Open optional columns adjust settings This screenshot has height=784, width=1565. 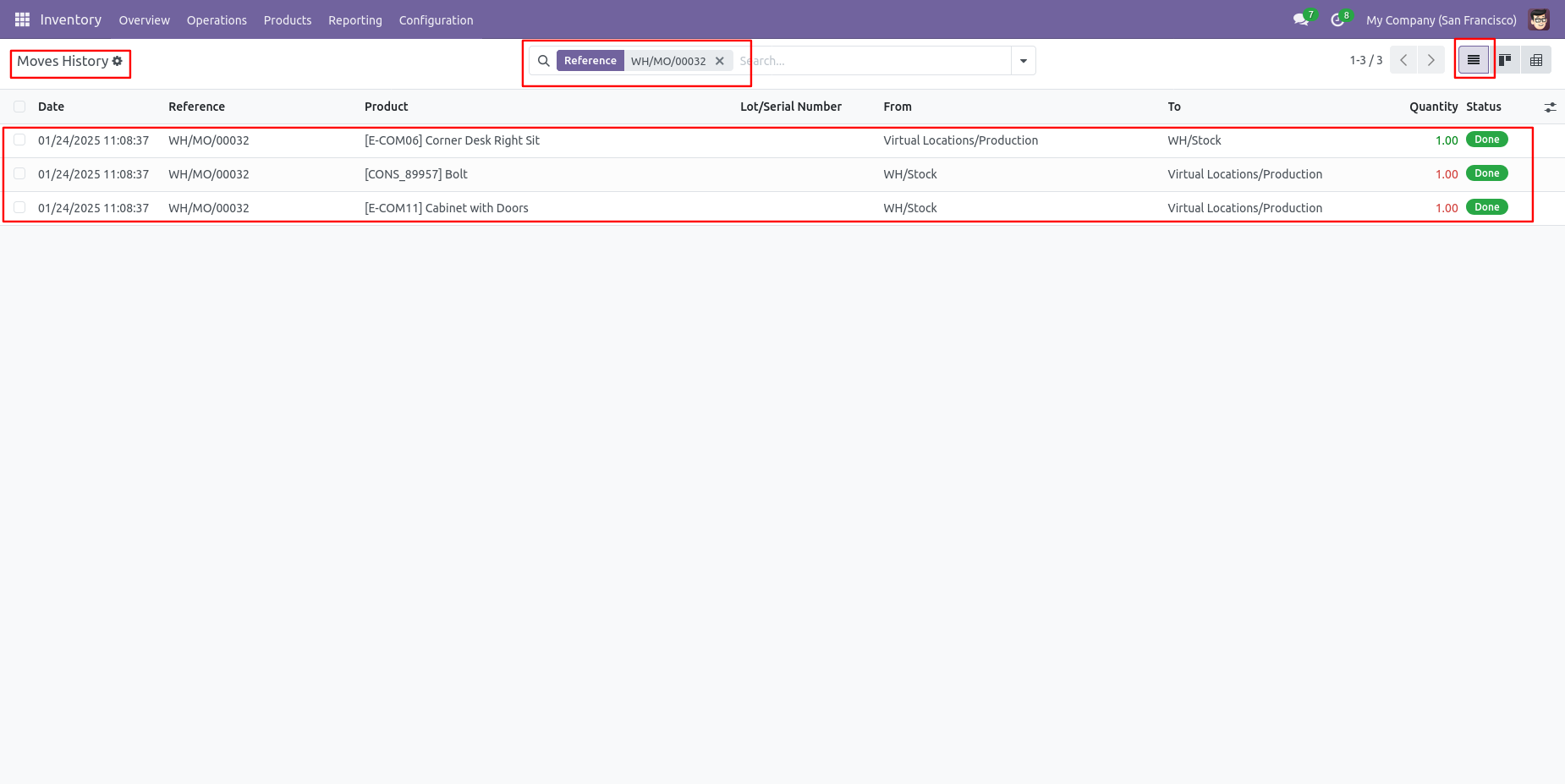point(1550,107)
